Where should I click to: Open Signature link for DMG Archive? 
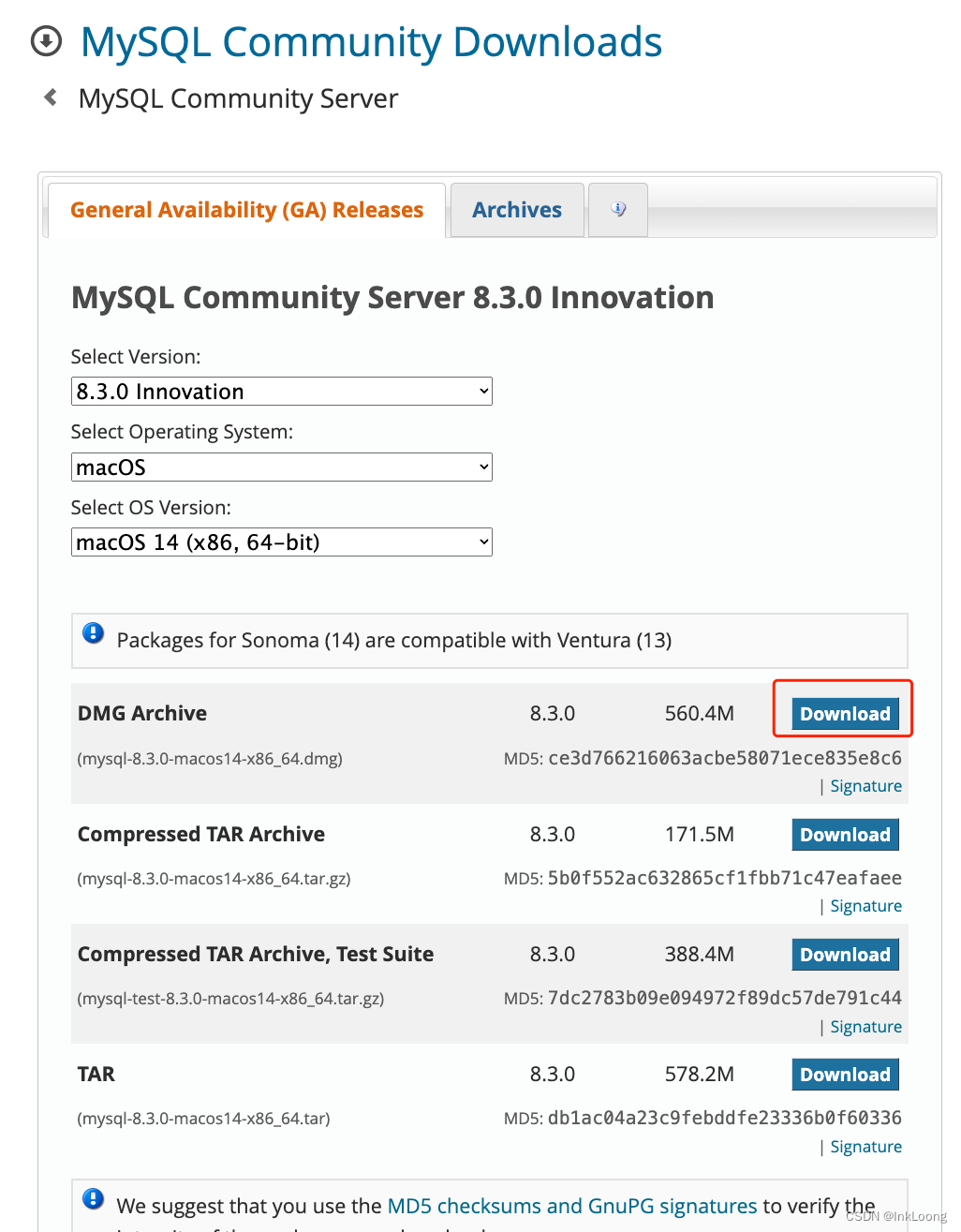[x=866, y=786]
